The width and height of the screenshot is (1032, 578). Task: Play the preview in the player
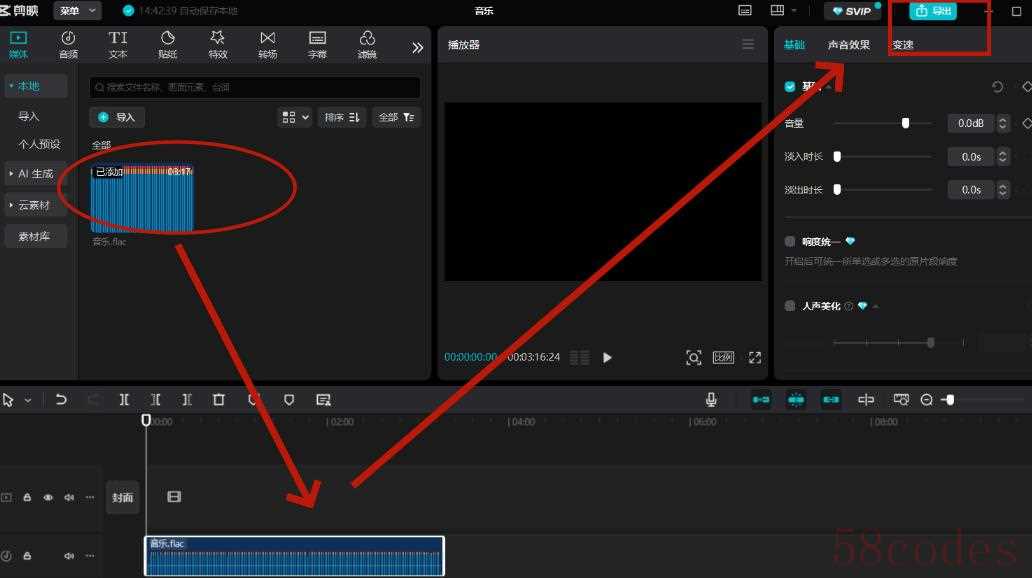click(x=607, y=357)
